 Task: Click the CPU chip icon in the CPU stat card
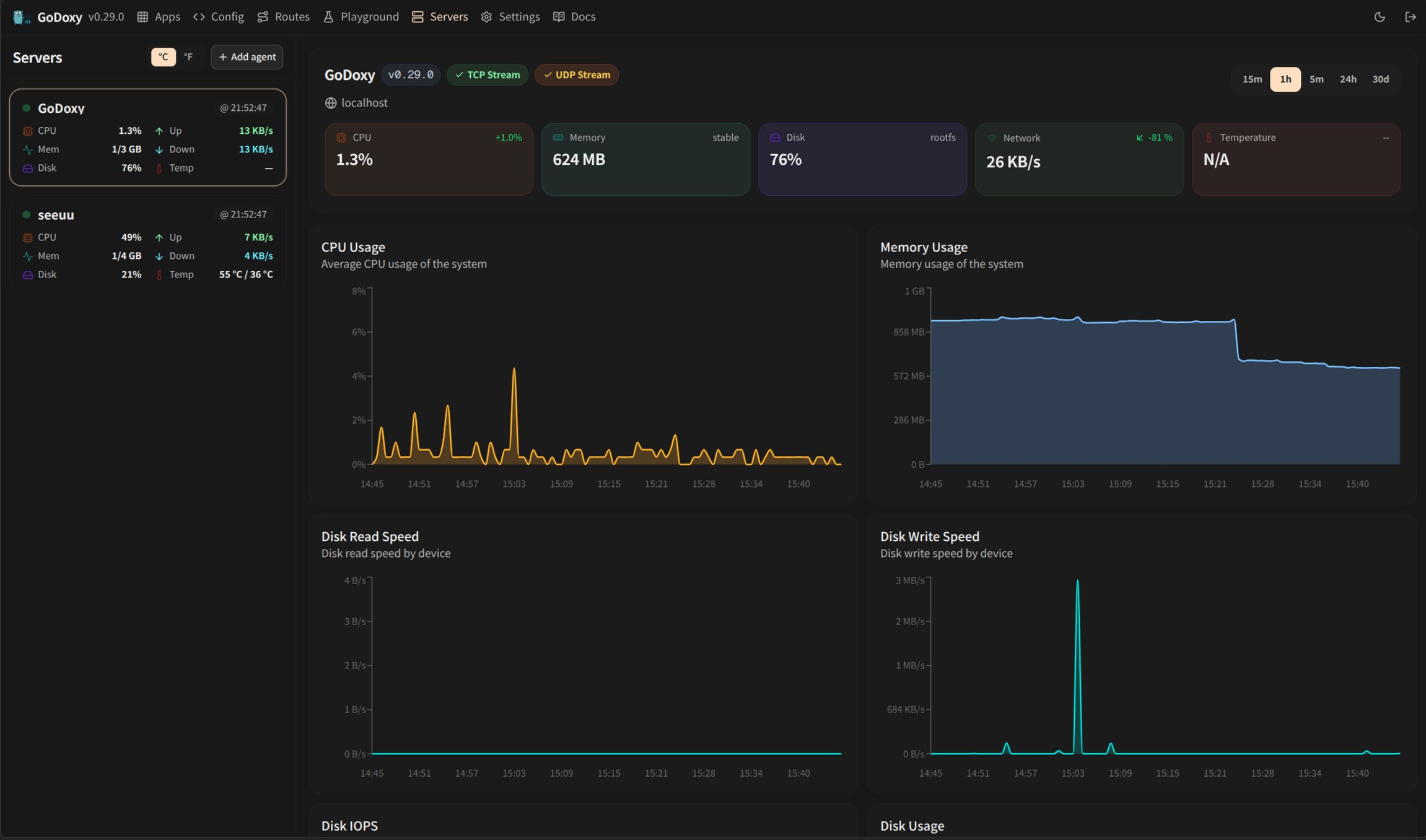click(341, 138)
